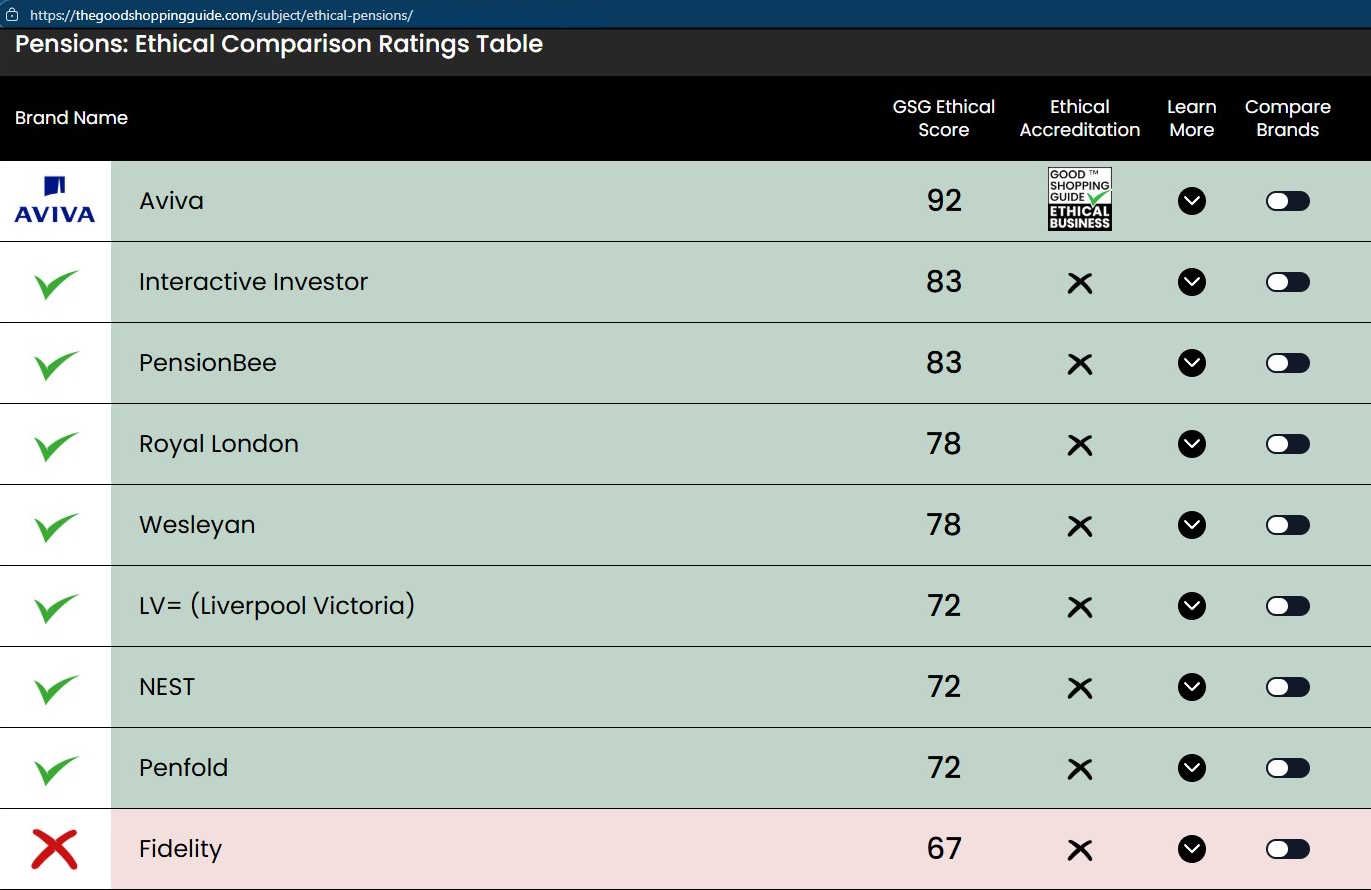
Task: Click the Ethical Accreditation column header
Action: [1079, 118]
